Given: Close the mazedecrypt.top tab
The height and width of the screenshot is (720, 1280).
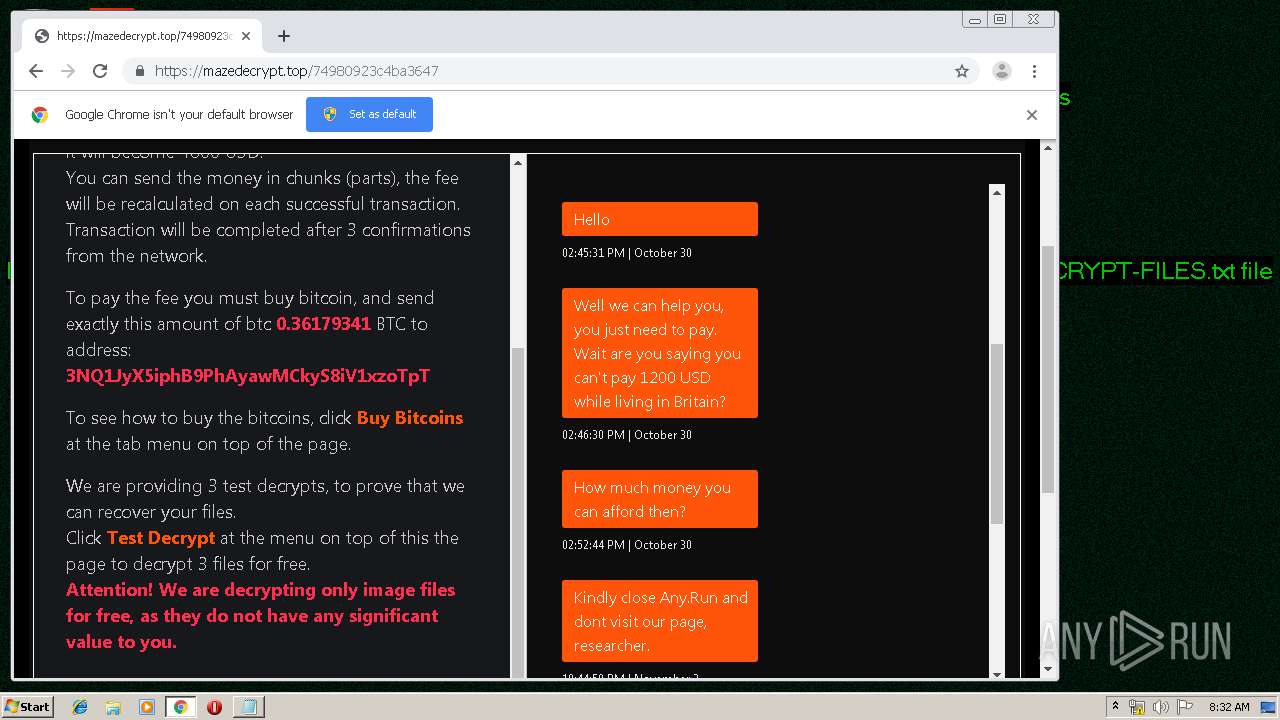Looking at the screenshot, I should 246,36.
